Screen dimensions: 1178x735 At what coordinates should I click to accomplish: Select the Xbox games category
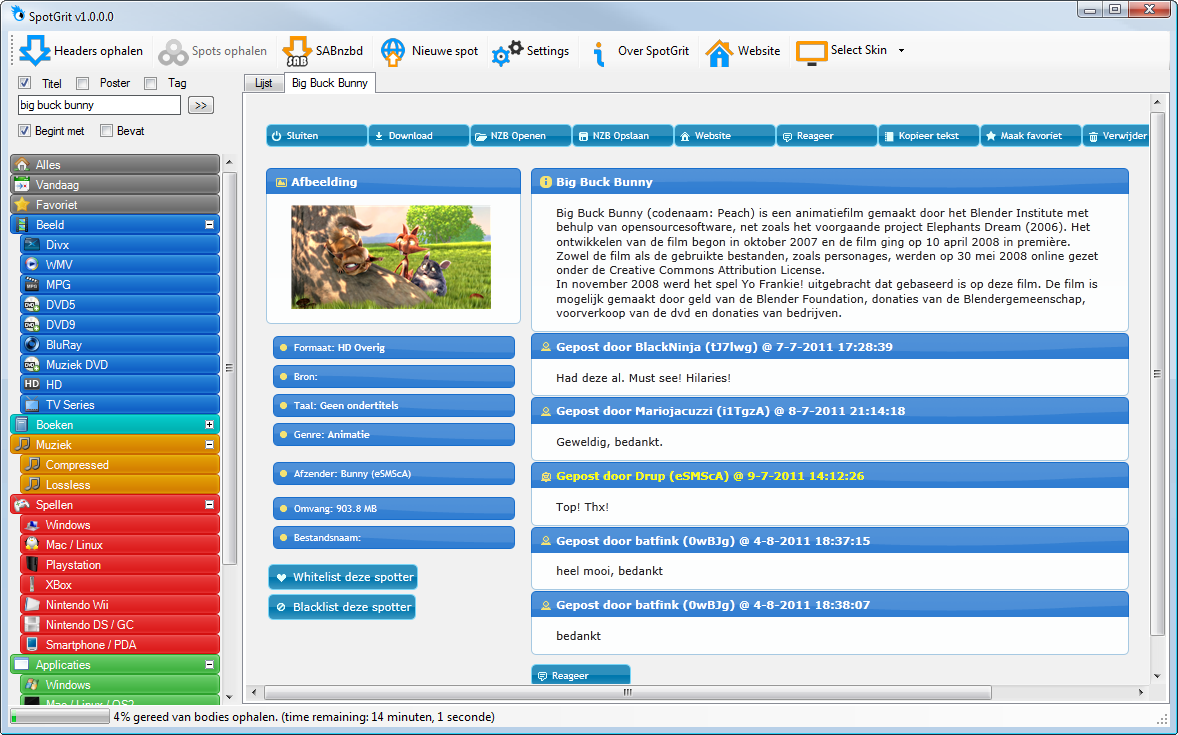(x=120, y=585)
